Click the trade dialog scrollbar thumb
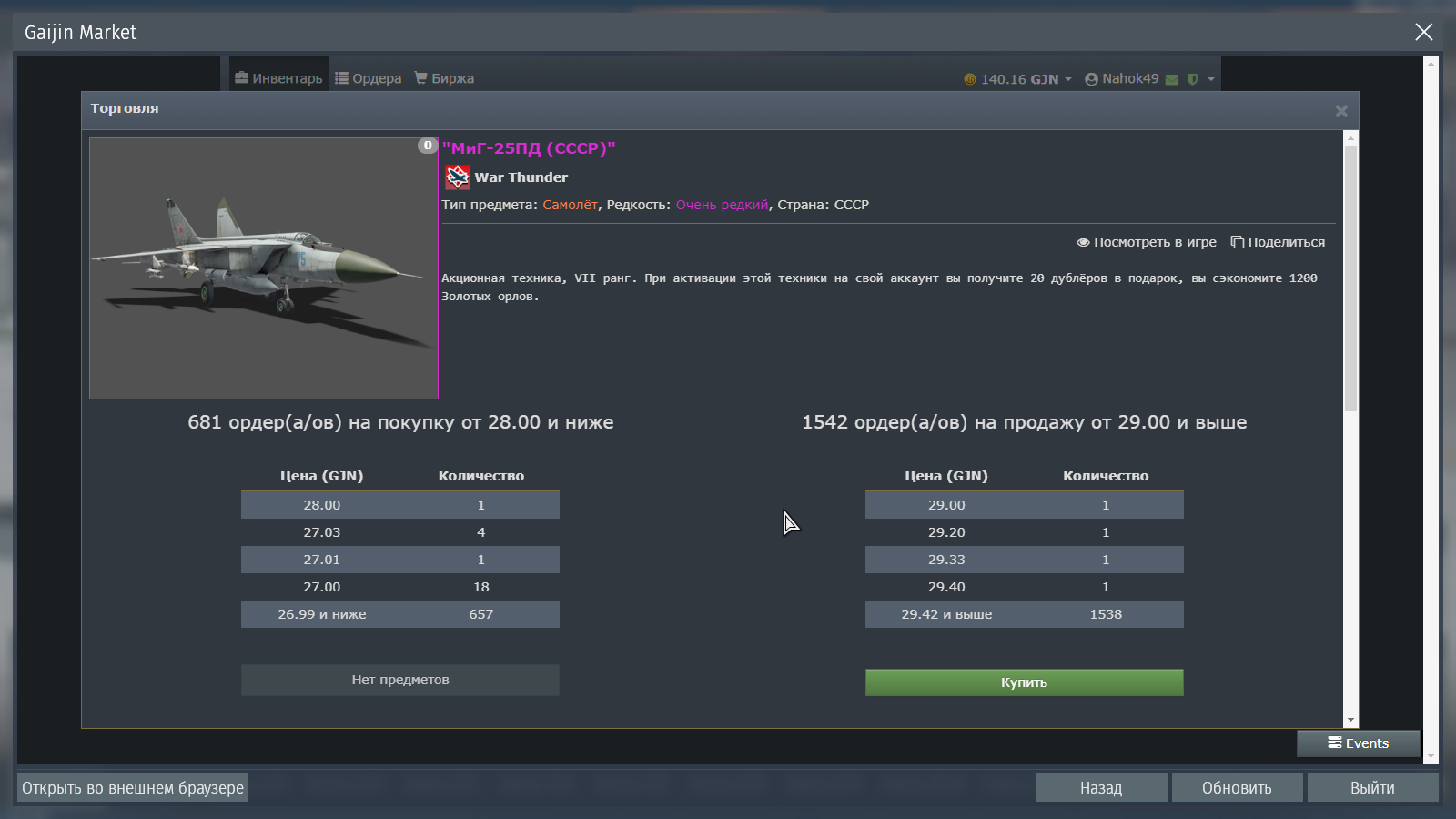1456x819 pixels. tap(1350, 273)
